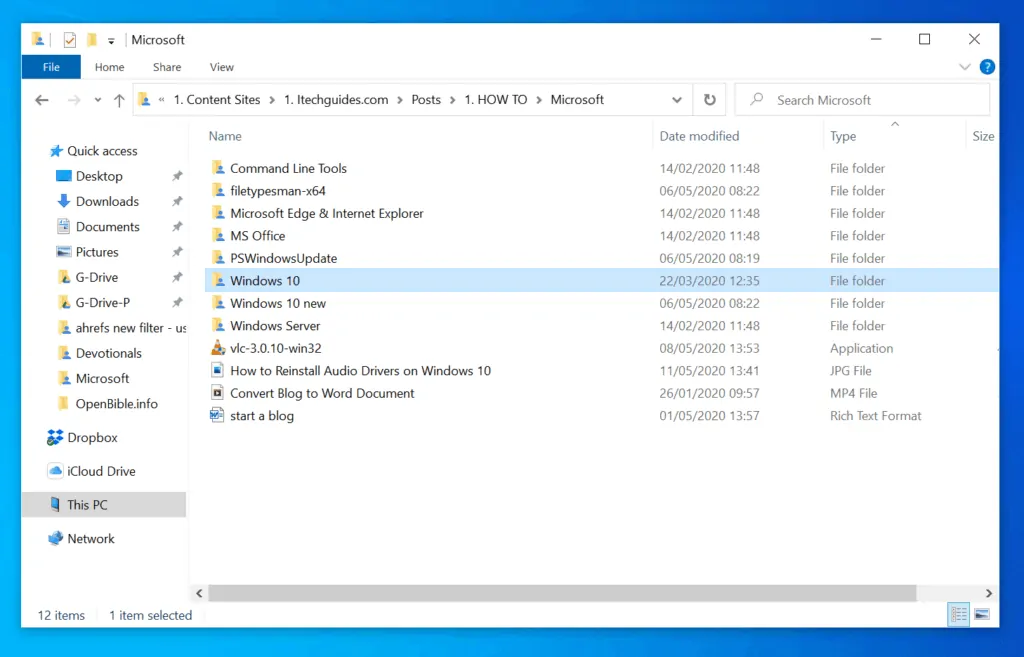The image size is (1024, 657).
Task: Navigate back using the Back arrow
Action: click(x=40, y=99)
